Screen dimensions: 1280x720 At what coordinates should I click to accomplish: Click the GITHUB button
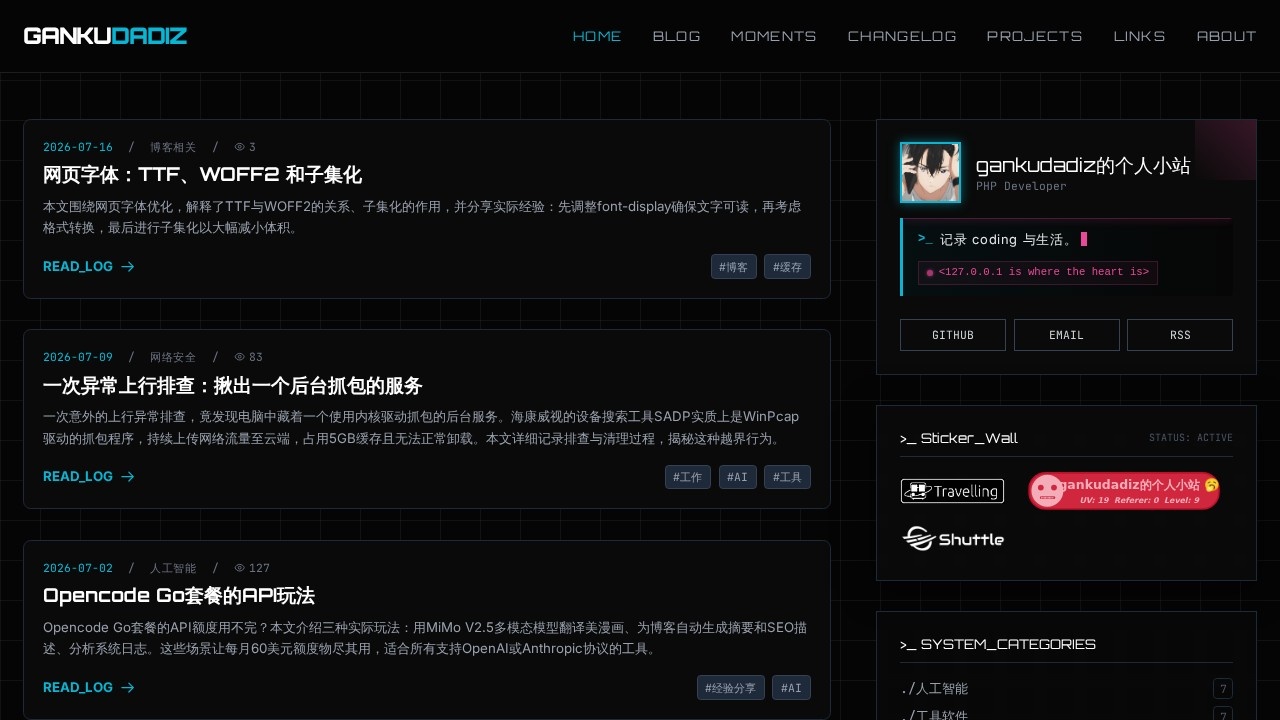coord(953,335)
